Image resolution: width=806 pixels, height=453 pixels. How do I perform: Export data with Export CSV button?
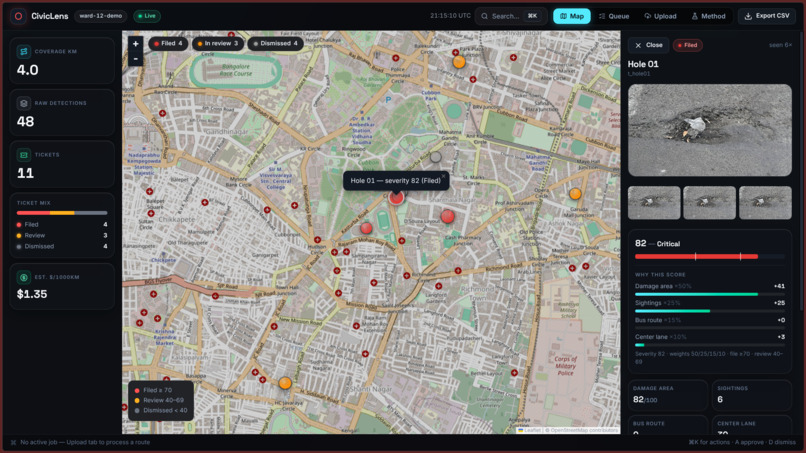[767, 16]
